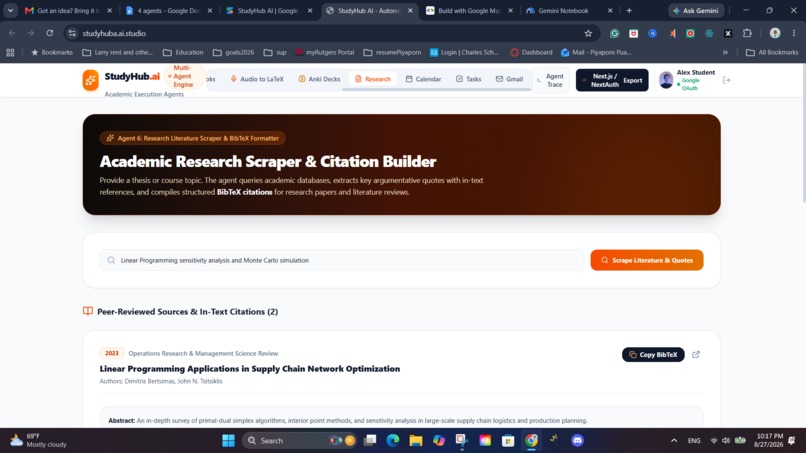The width and height of the screenshot is (806, 453).
Task: Open the weather widget showing 69°F
Action: point(39,441)
